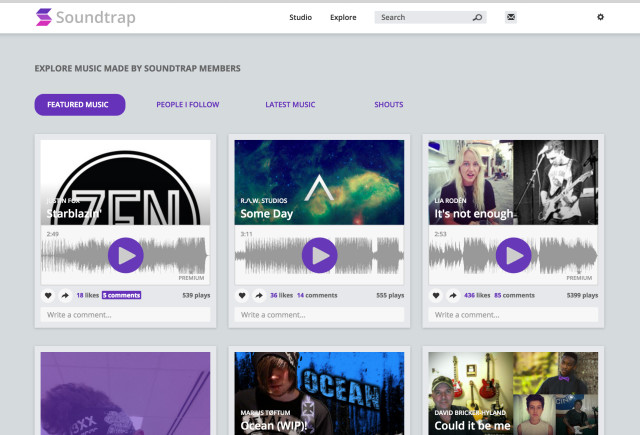Select the People I Follow tab
Screen dimensions: 640x435
pyautogui.click(x=187, y=105)
